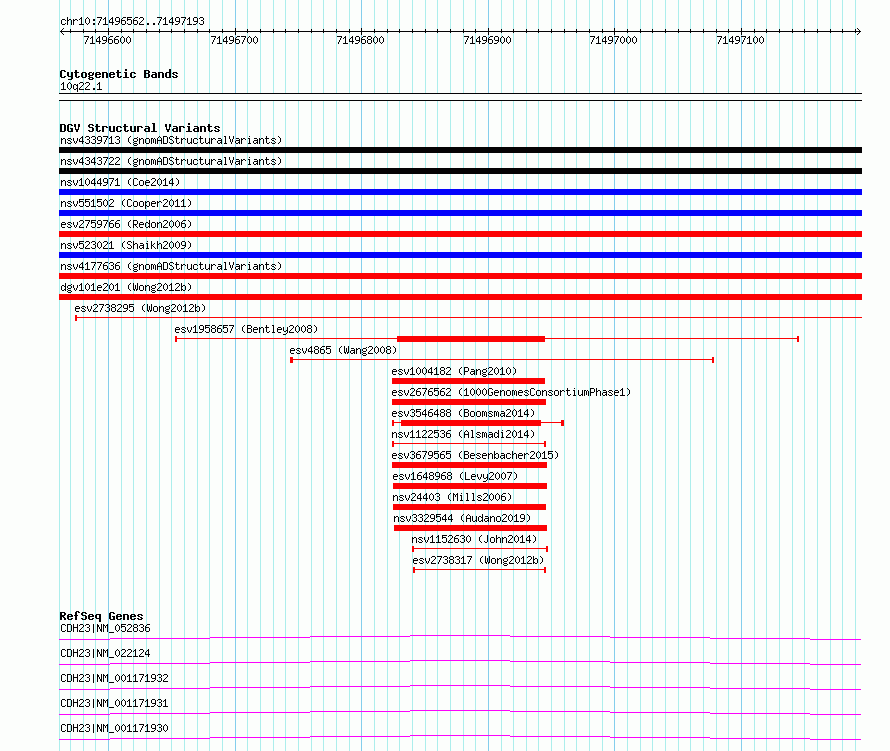Open variant esv1958657 (Bentley2008)
This screenshot has height=751, width=890.
pyautogui.click(x=246, y=329)
